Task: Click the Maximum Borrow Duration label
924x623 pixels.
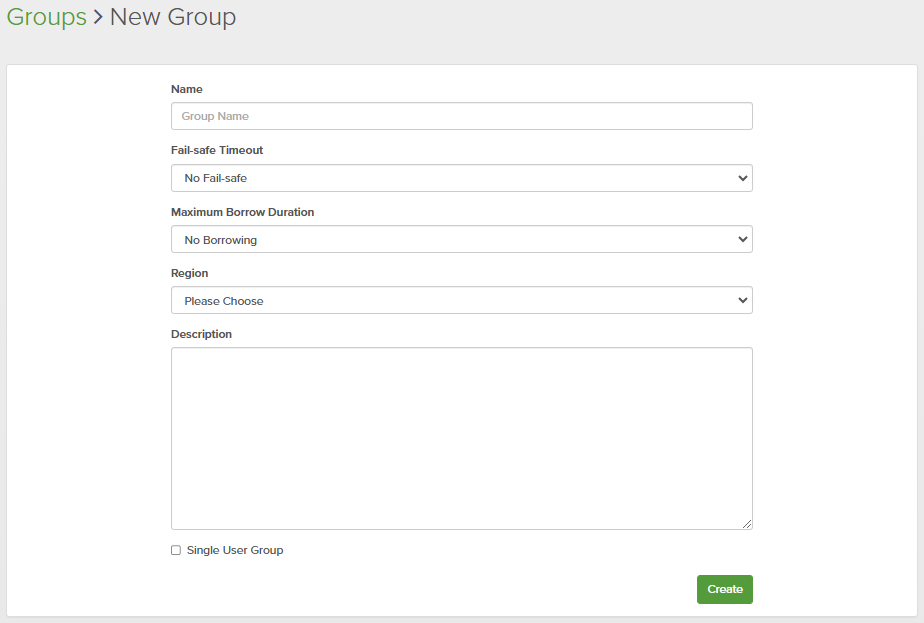Action: (243, 212)
